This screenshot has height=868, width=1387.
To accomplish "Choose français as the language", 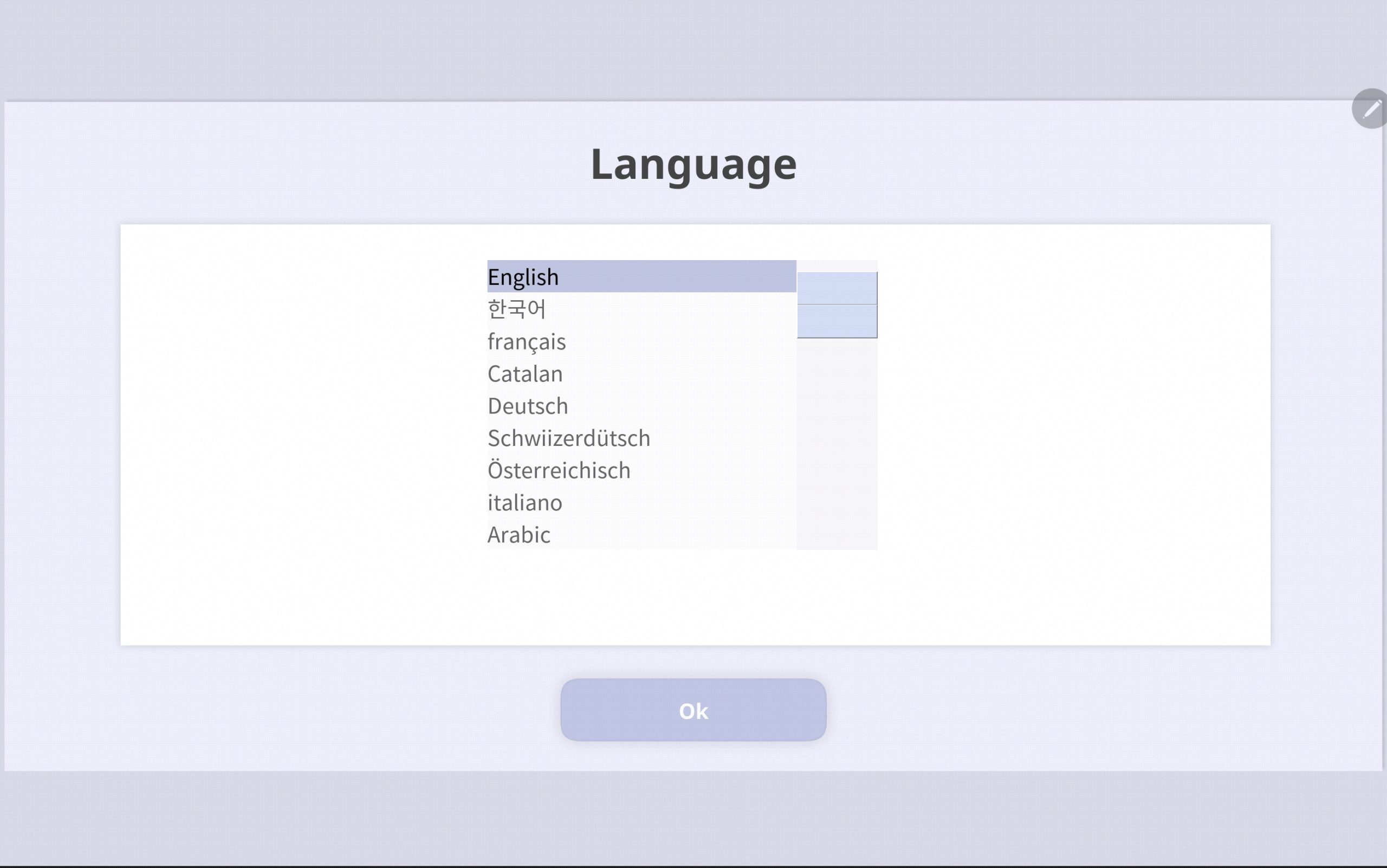I will point(527,341).
